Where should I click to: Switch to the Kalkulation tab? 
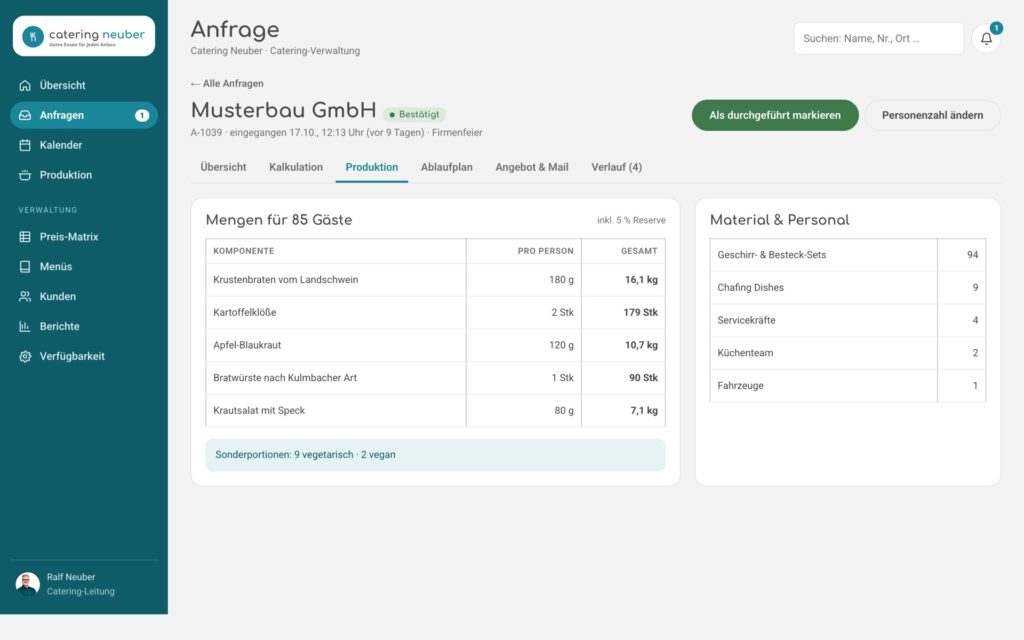click(296, 167)
